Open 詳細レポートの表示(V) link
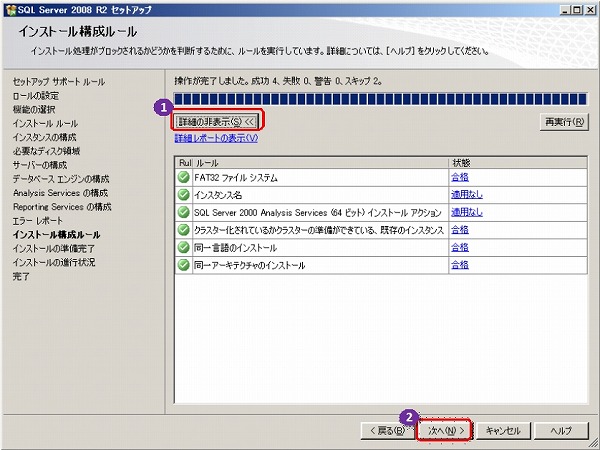 (216, 138)
